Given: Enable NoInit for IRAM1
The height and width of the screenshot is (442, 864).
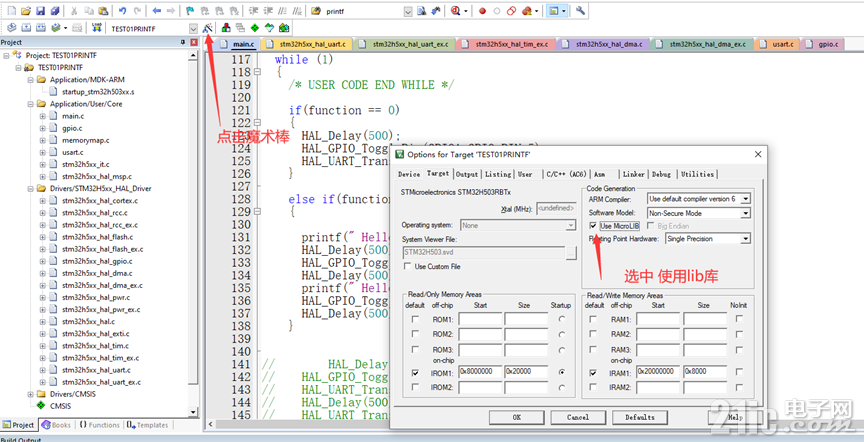Looking at the screenshot, I should coord(739,372).
